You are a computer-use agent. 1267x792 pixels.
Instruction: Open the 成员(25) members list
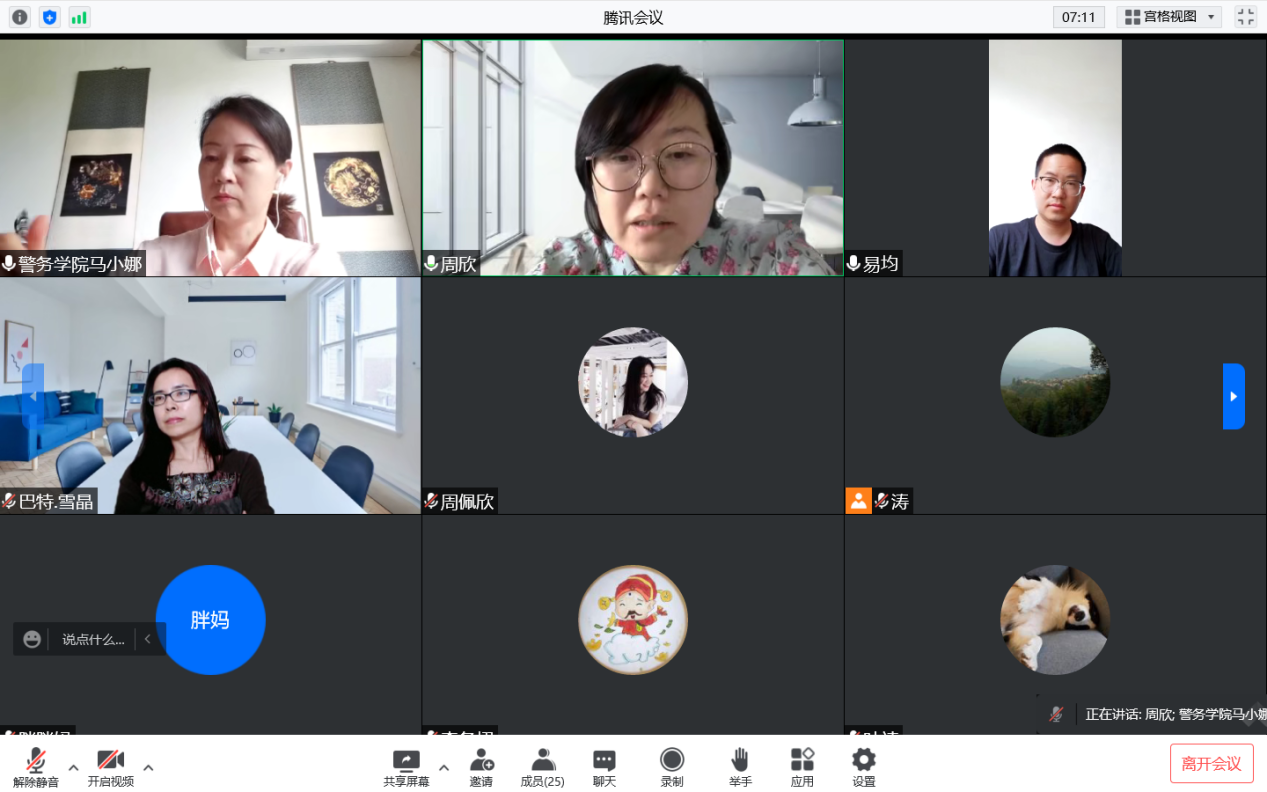pyautogui.click(x=542, y=767)
